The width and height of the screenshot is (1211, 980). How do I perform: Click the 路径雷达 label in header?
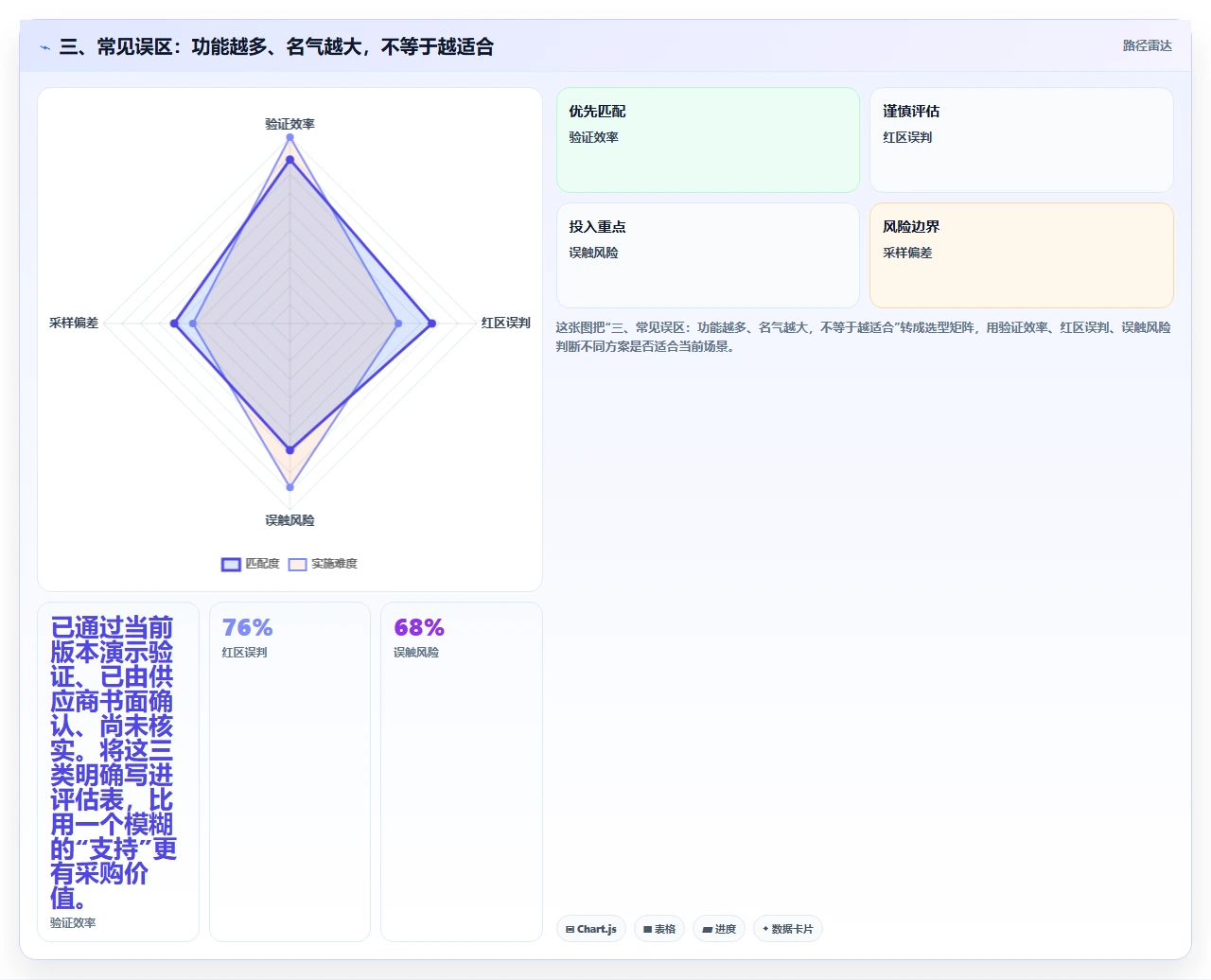click(1148, 45)
